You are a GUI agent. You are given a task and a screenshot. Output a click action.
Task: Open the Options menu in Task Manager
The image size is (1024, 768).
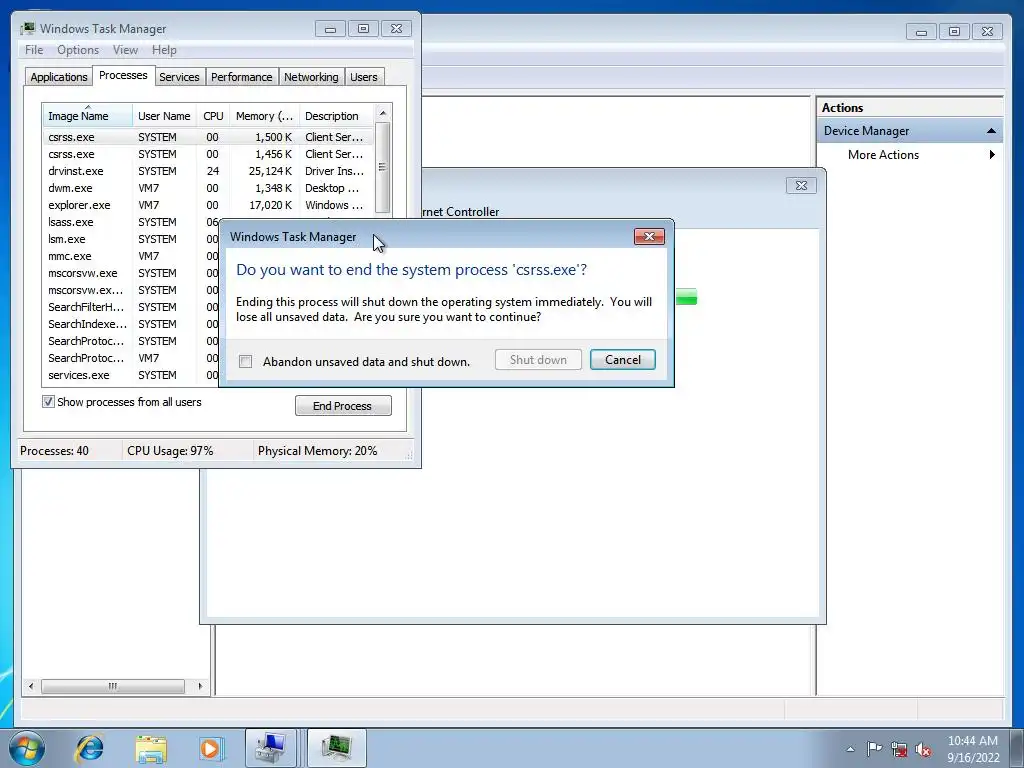78,50
